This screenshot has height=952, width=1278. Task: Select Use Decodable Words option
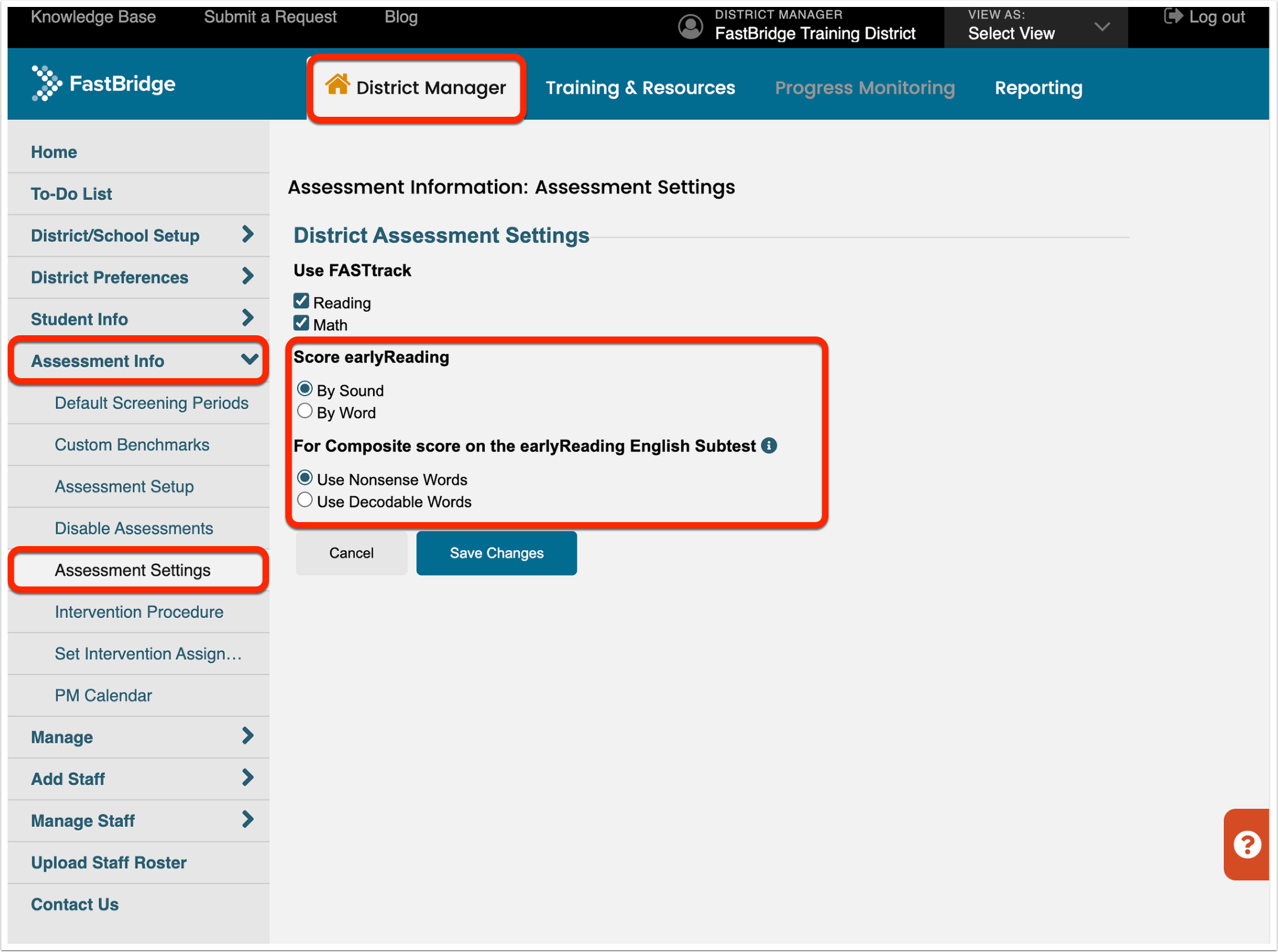305,500
